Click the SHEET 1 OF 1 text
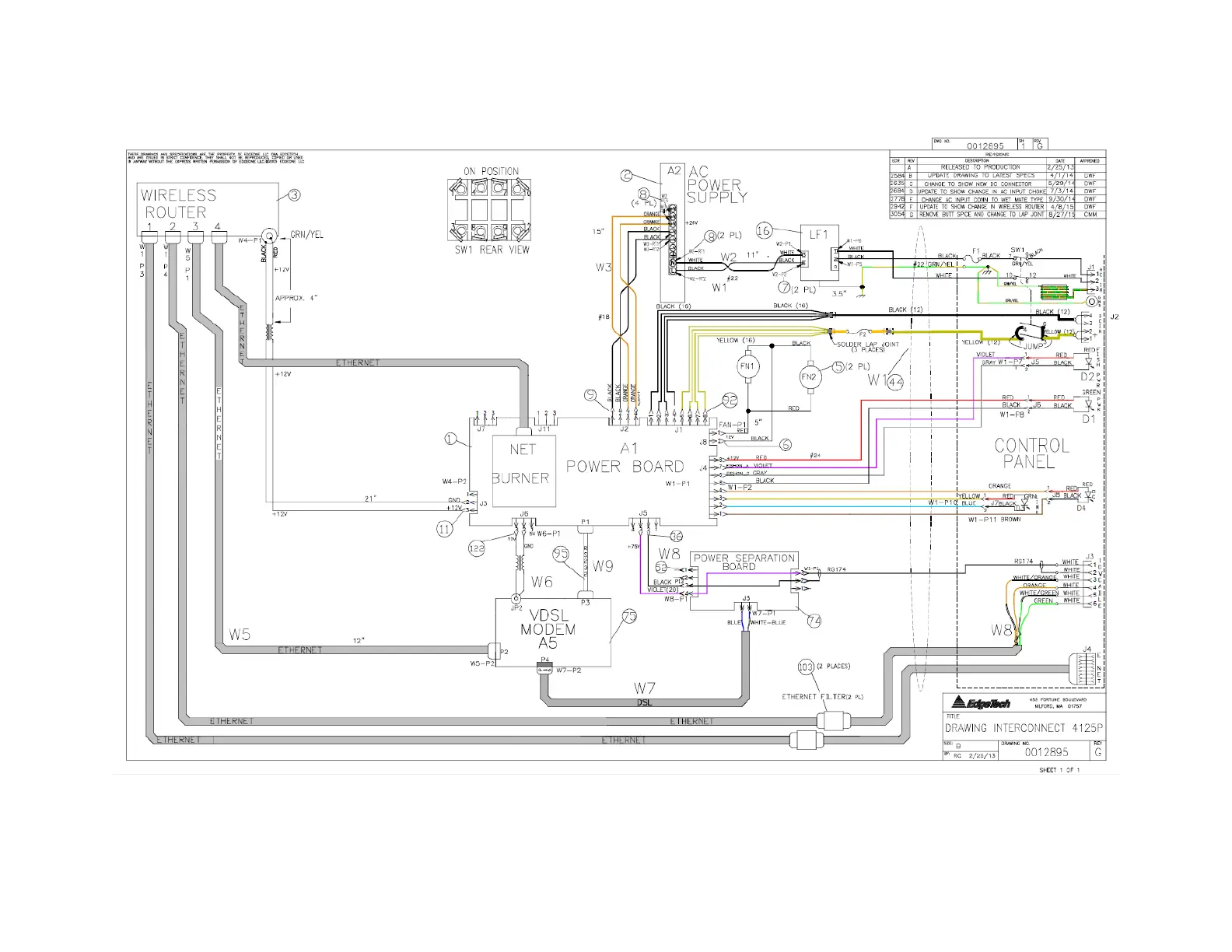1232x952 pixels. tap(1059, 770)
